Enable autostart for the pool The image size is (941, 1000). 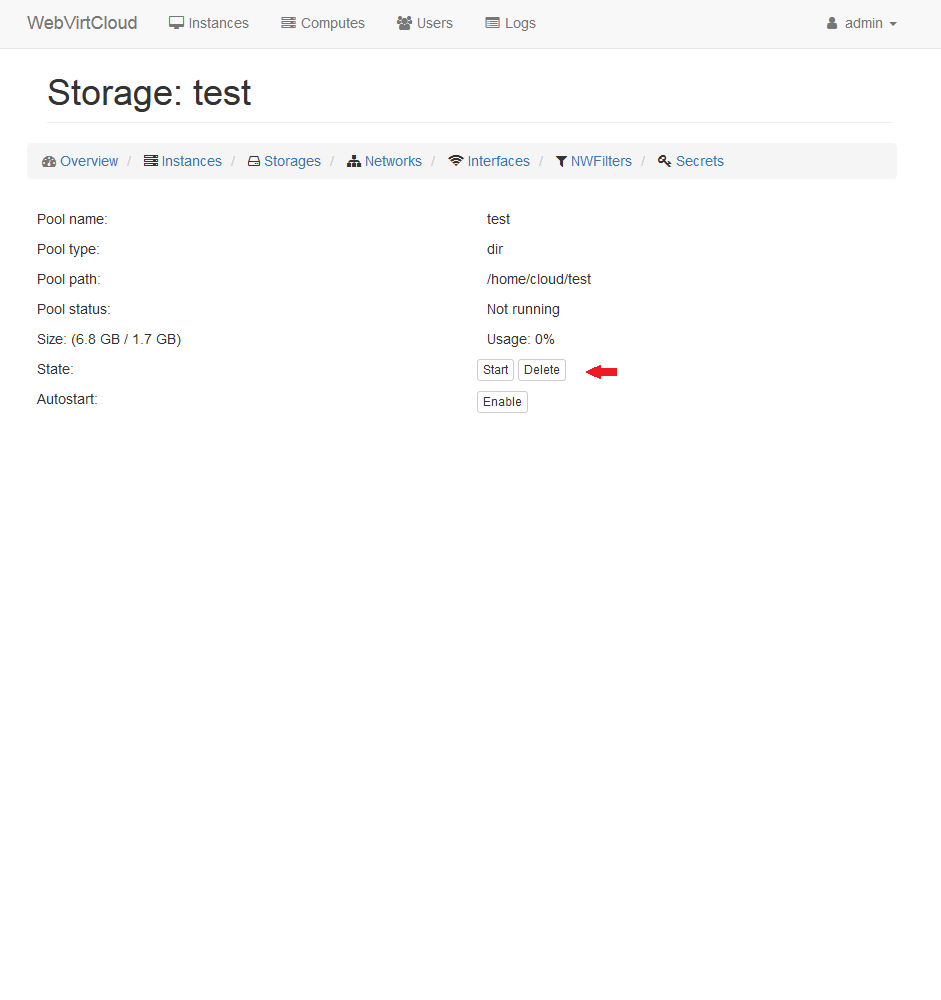coord(502,402)
